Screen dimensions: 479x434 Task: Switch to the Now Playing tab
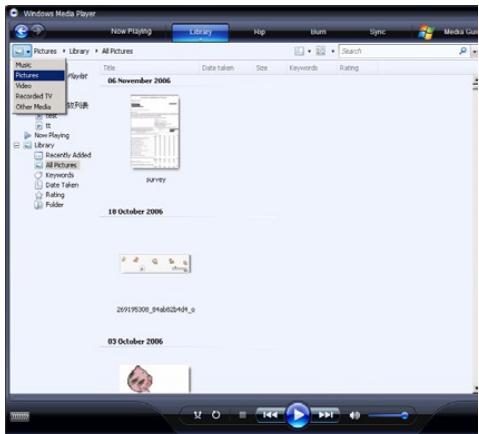point(131,31)
